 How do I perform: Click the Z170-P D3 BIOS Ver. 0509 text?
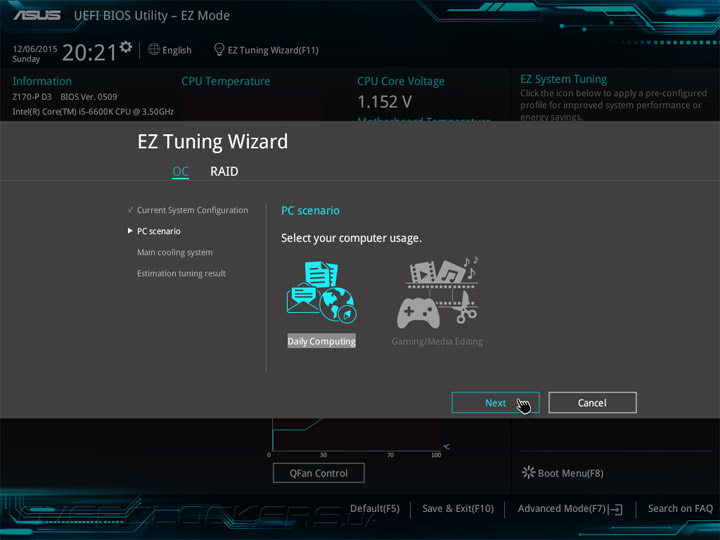65,97
